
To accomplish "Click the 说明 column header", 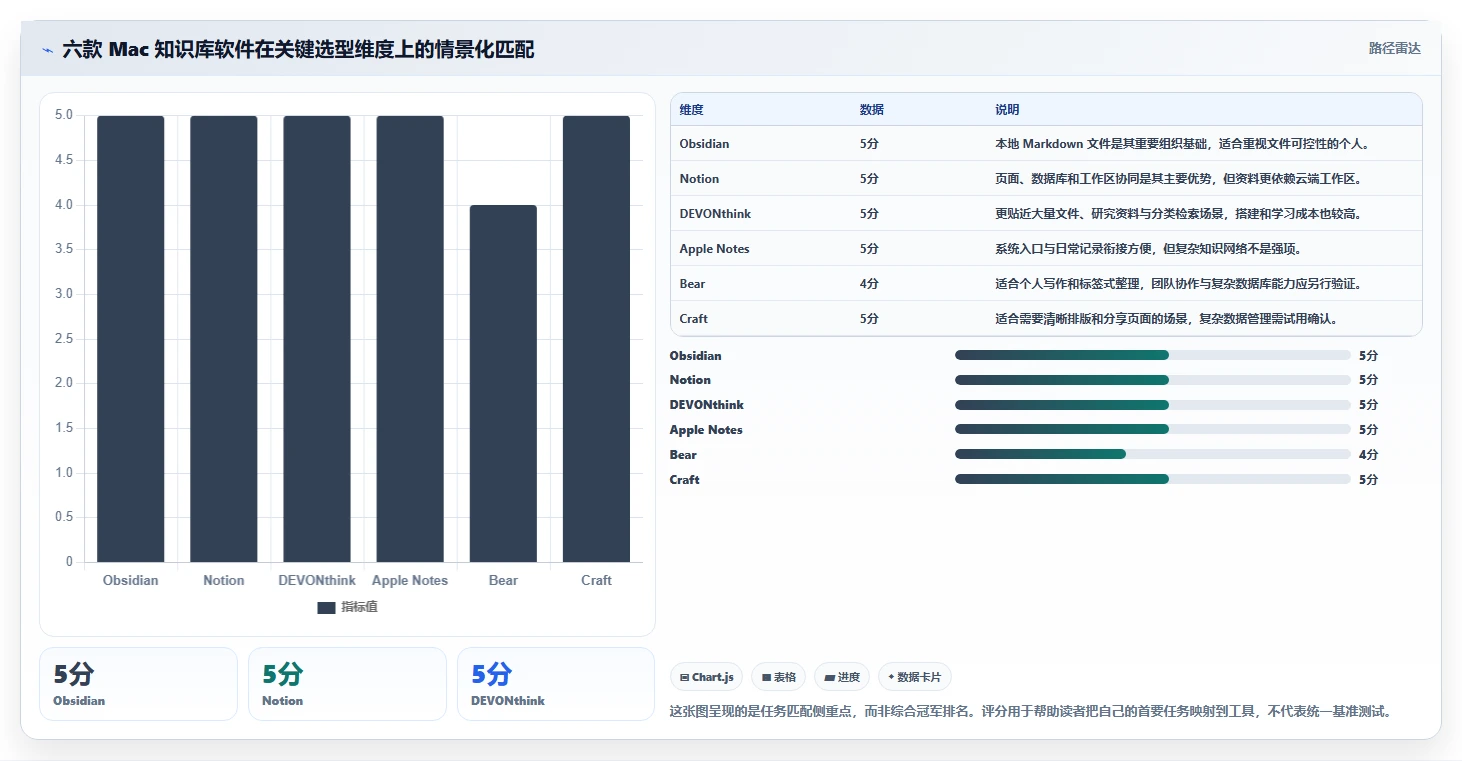I will (x=1007, y=110).
